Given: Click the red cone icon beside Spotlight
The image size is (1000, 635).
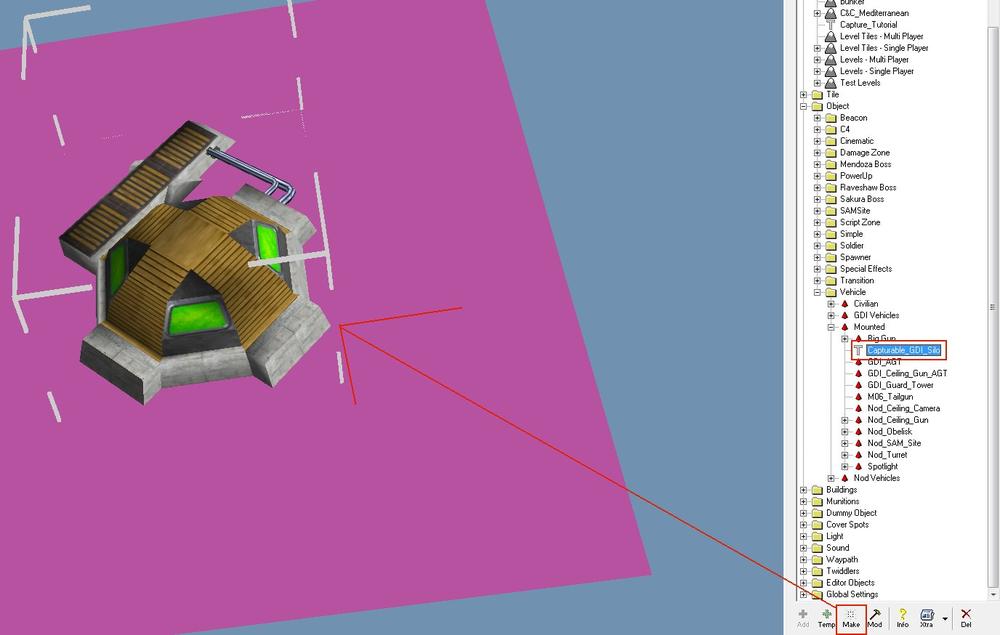Looking at the screenshot, I should pyautogui.click(x=858, y=467).
